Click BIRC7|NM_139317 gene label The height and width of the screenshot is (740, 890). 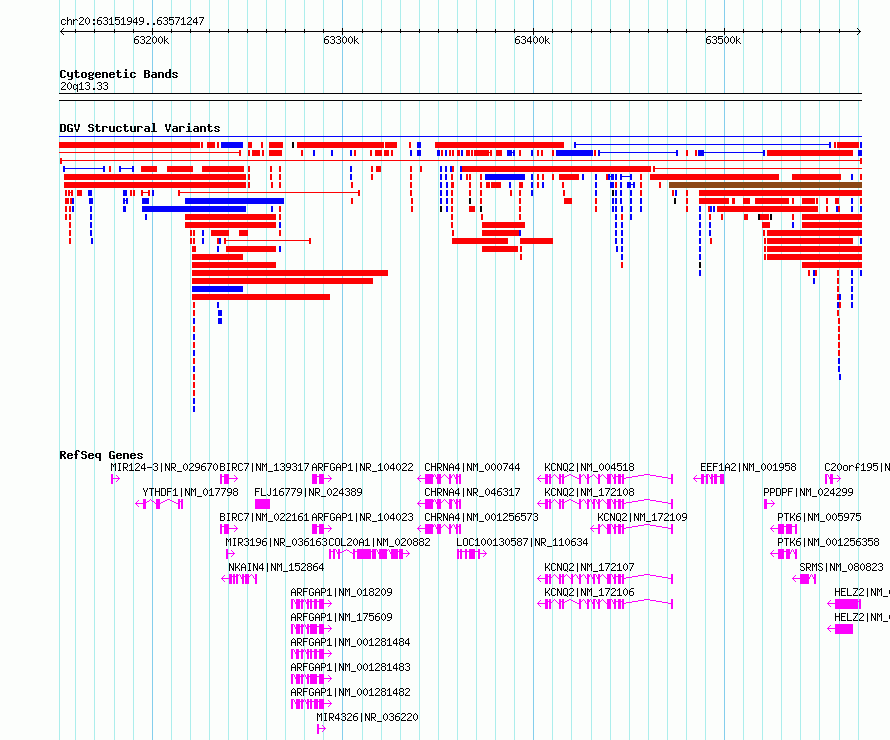(x=265, y=467)
